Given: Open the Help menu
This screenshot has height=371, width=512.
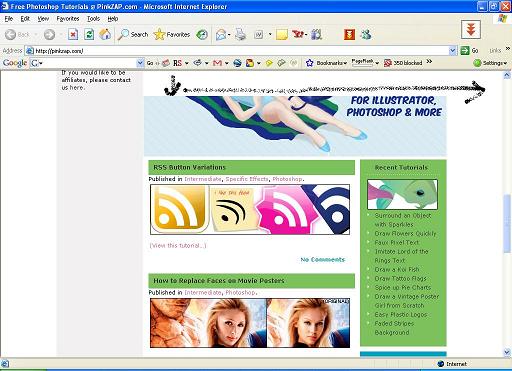Looking at the screenshot, I should tap(113, 19).
